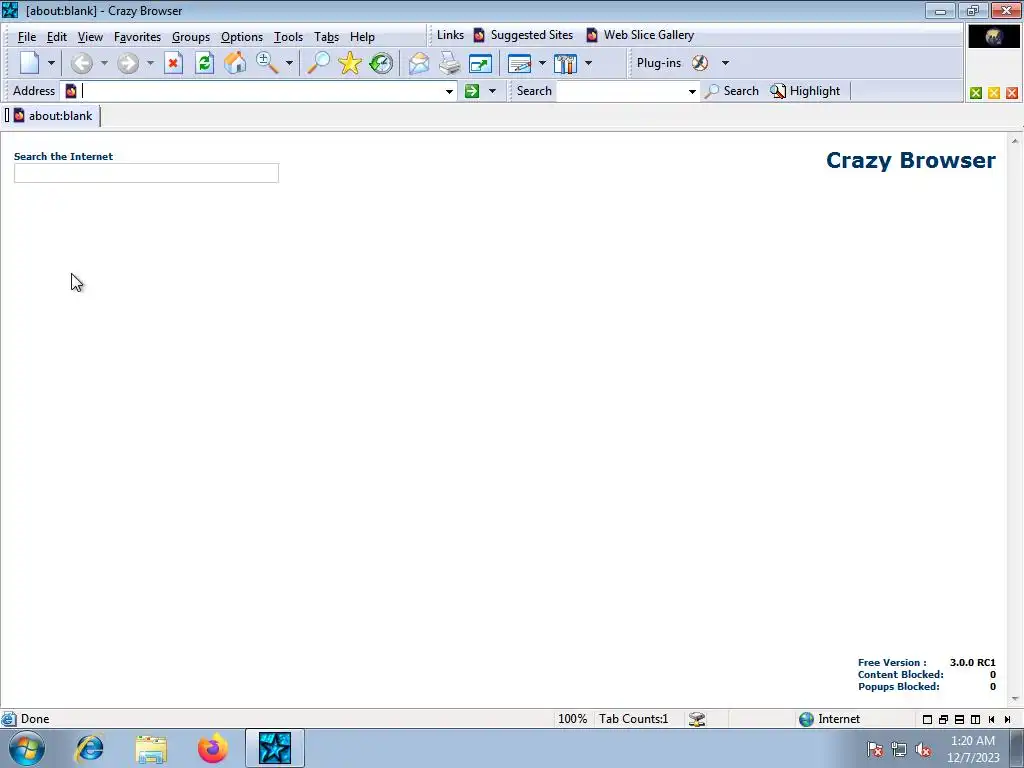Image resolution: width=1024 pixels, height=768 pixels.
Task: Click the cascade windows layout icon
Action: (943, 720)
